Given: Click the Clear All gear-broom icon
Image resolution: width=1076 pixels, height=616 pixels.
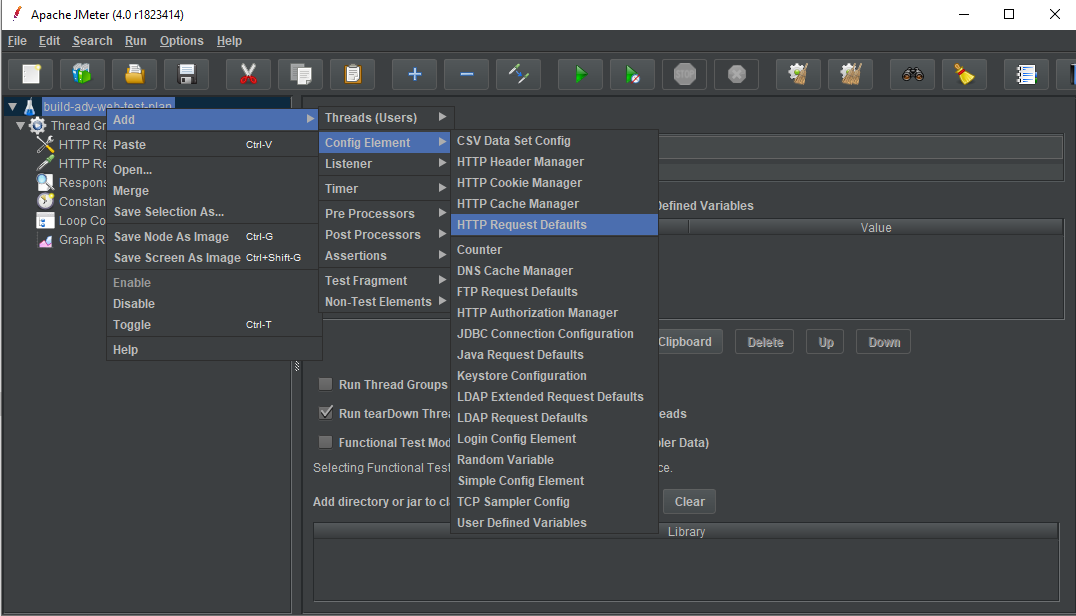Looking at the screenshot, I should [850, 74].
